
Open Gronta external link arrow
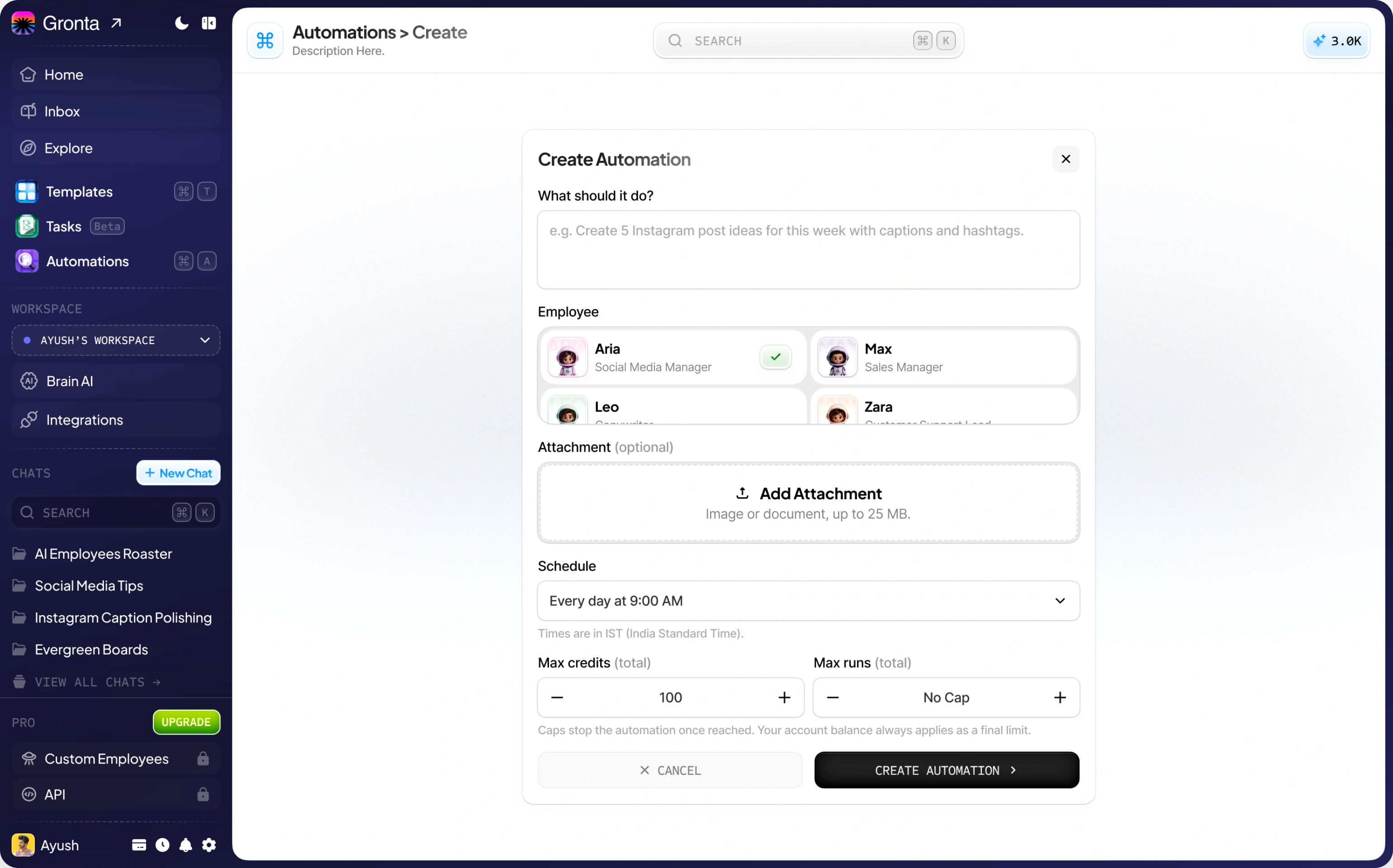116,23
